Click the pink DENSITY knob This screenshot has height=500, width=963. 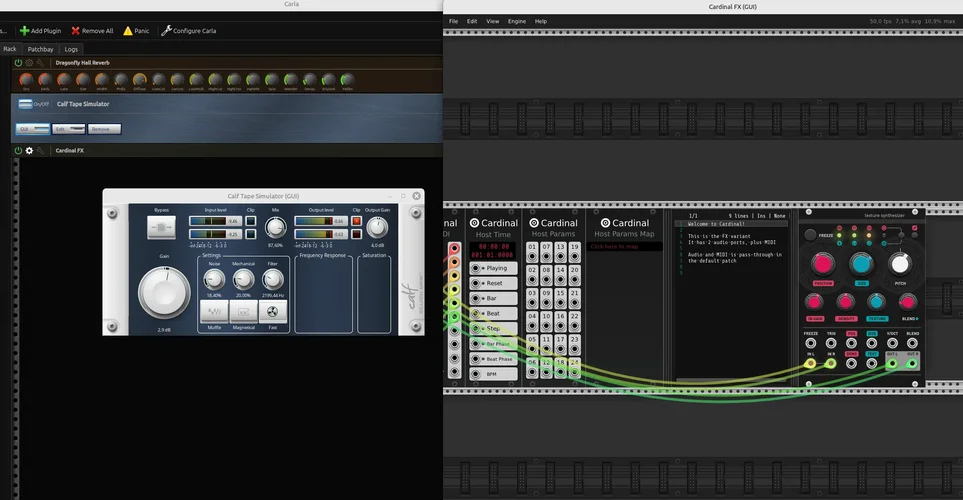(x=846, y=302)
